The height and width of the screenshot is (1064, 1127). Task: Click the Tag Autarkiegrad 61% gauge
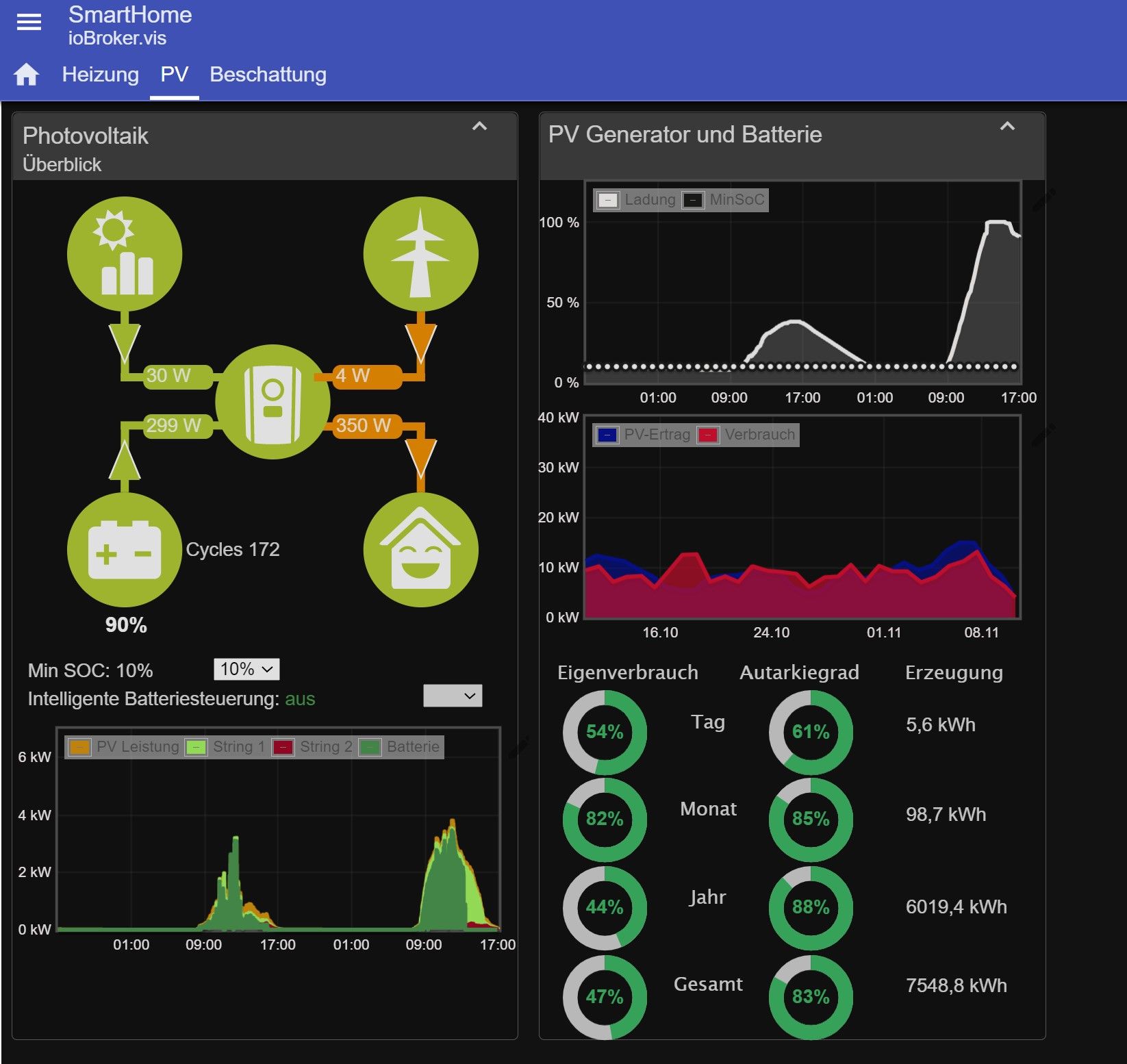click(811, 732)
